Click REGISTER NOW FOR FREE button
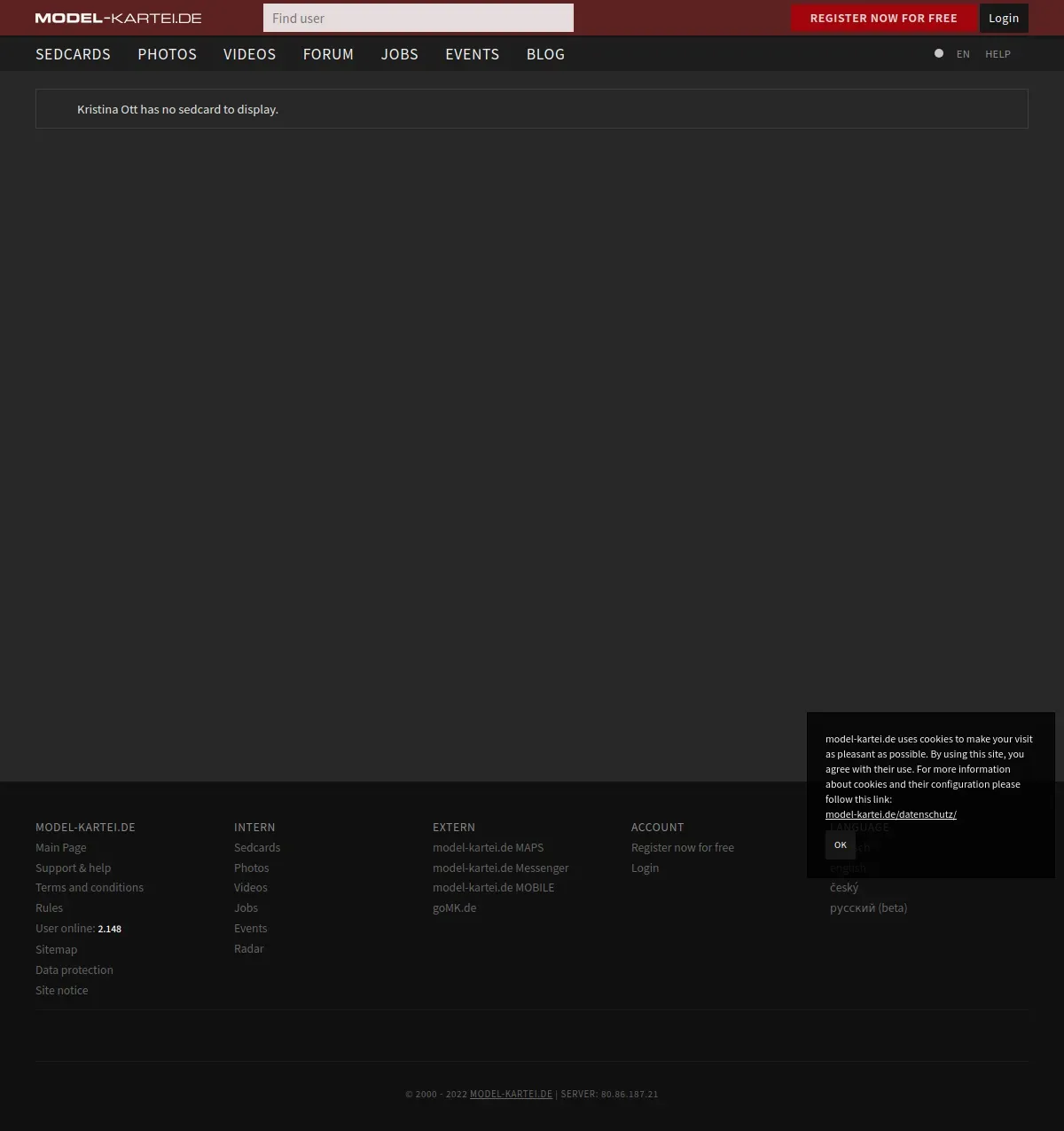1064x1131 pixels. pyautogui.click(x=883, y=18)
